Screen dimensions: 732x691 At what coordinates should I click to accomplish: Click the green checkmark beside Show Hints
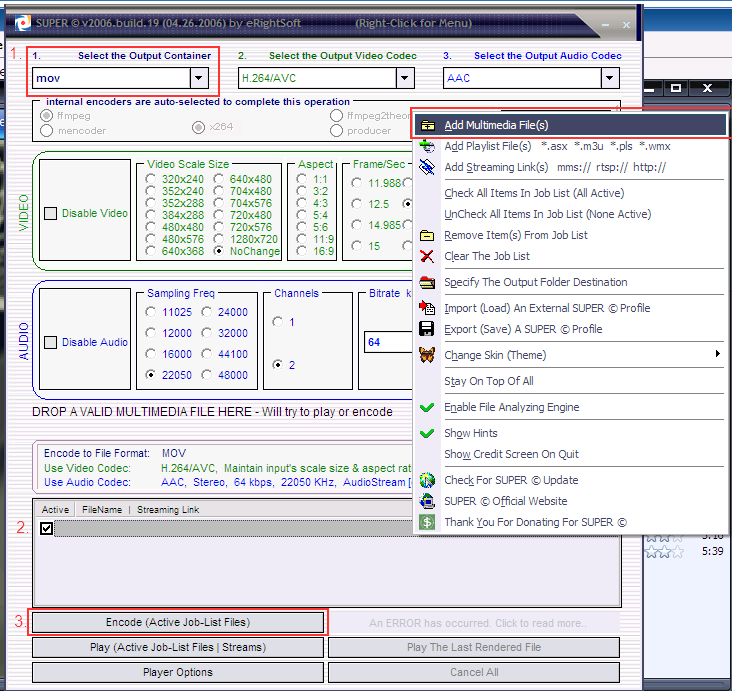coord(427,433)
